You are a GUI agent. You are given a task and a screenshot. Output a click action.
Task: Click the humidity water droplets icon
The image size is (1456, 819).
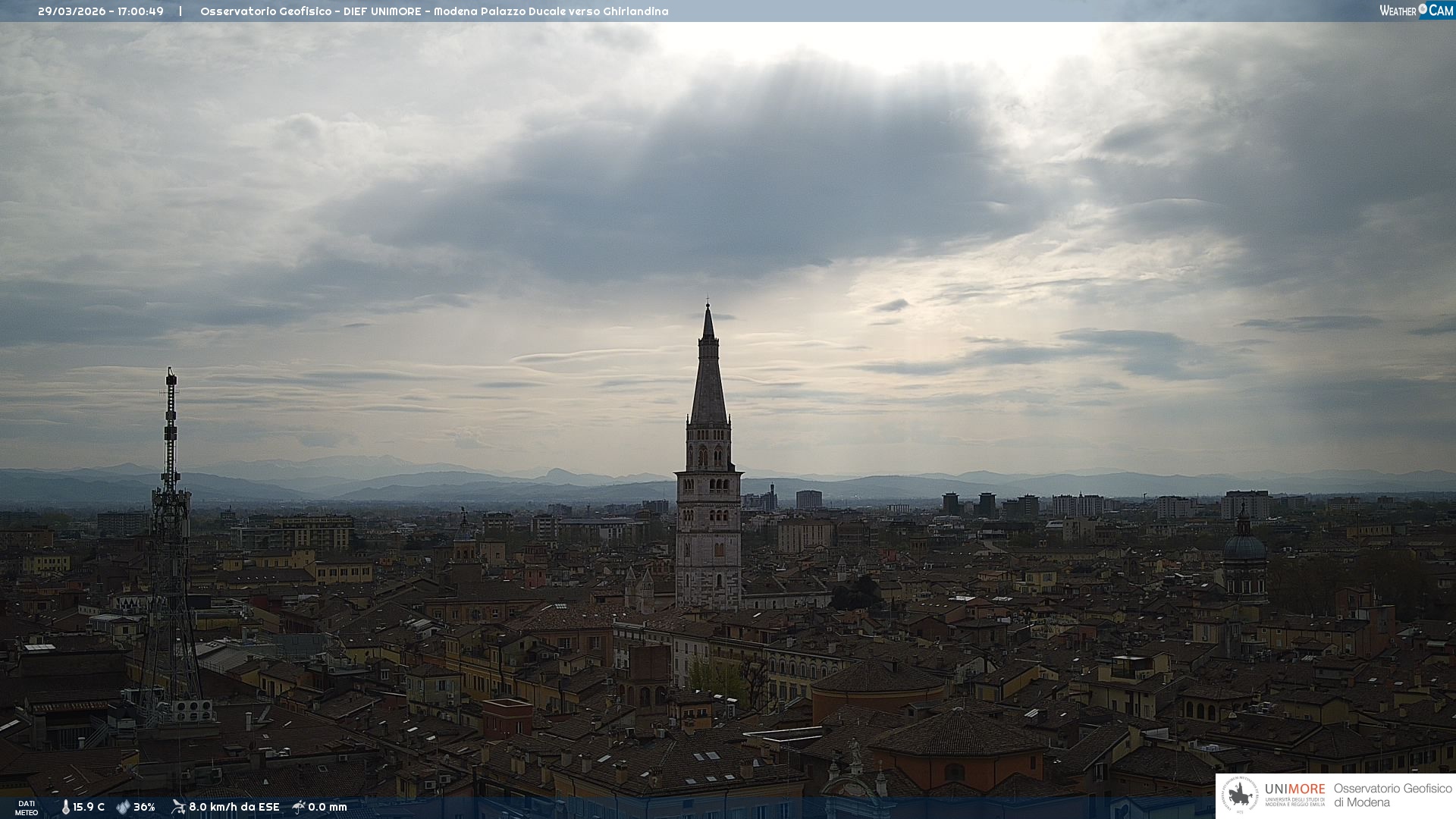[x=123, y=807]
